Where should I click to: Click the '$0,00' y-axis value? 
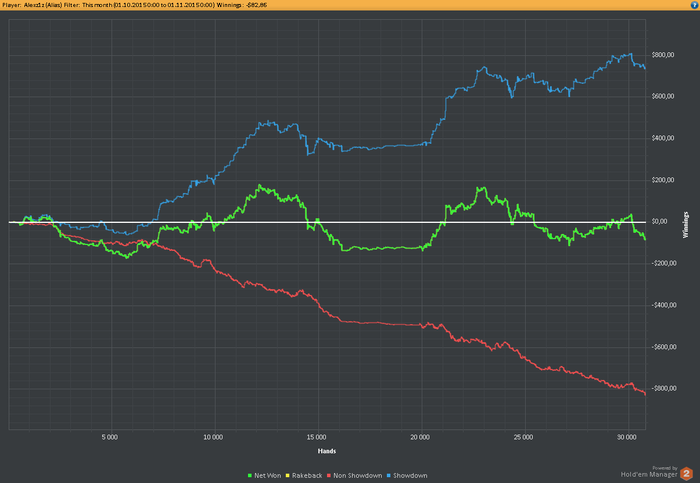click(x=660, y=221)
